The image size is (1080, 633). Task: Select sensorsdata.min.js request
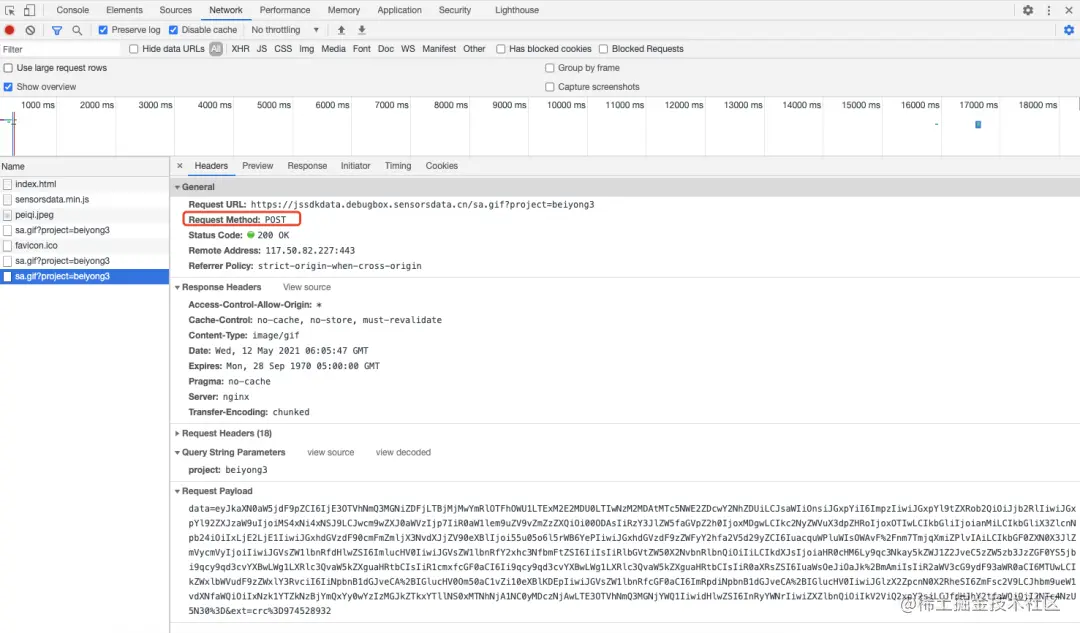click(x=84, y=200)
